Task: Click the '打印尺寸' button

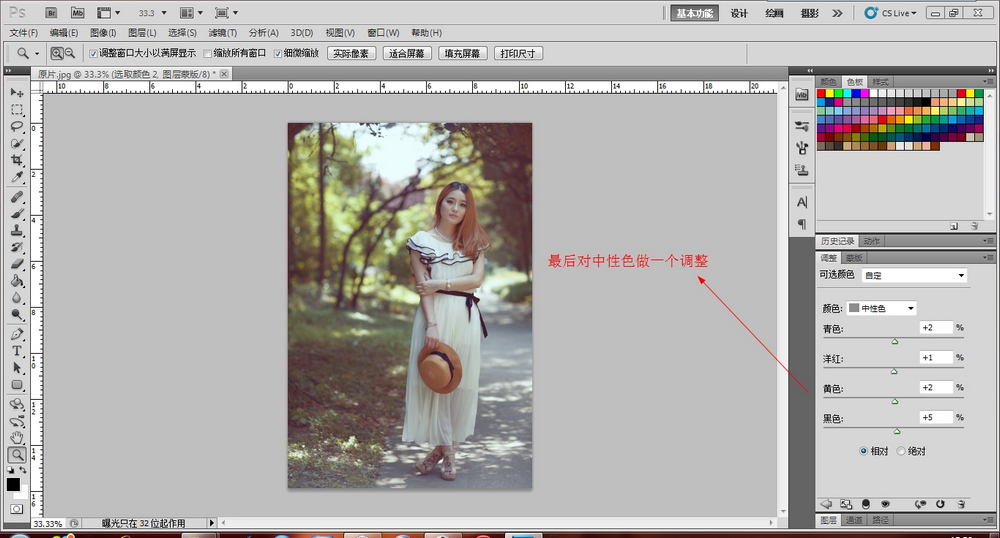Action: pos(518,54)
